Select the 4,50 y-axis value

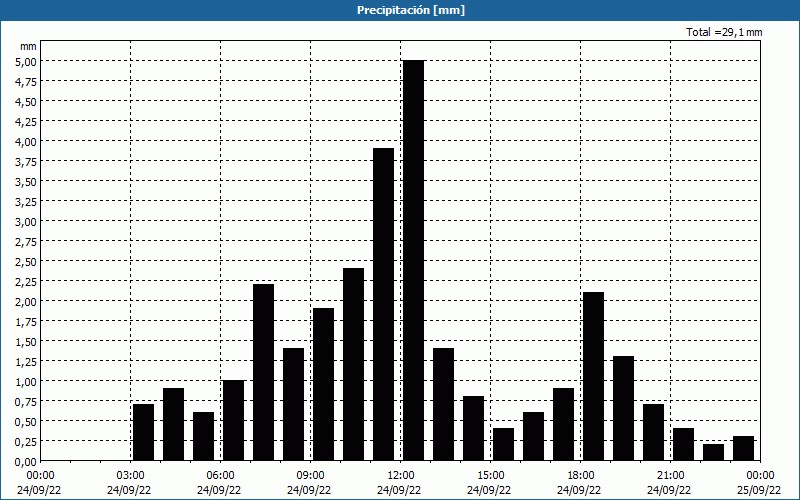point(26,102)
